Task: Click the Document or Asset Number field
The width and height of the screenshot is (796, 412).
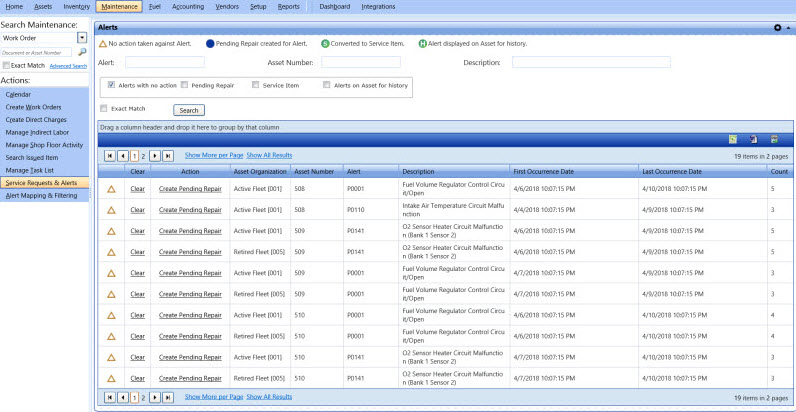Action: (36, 52)
